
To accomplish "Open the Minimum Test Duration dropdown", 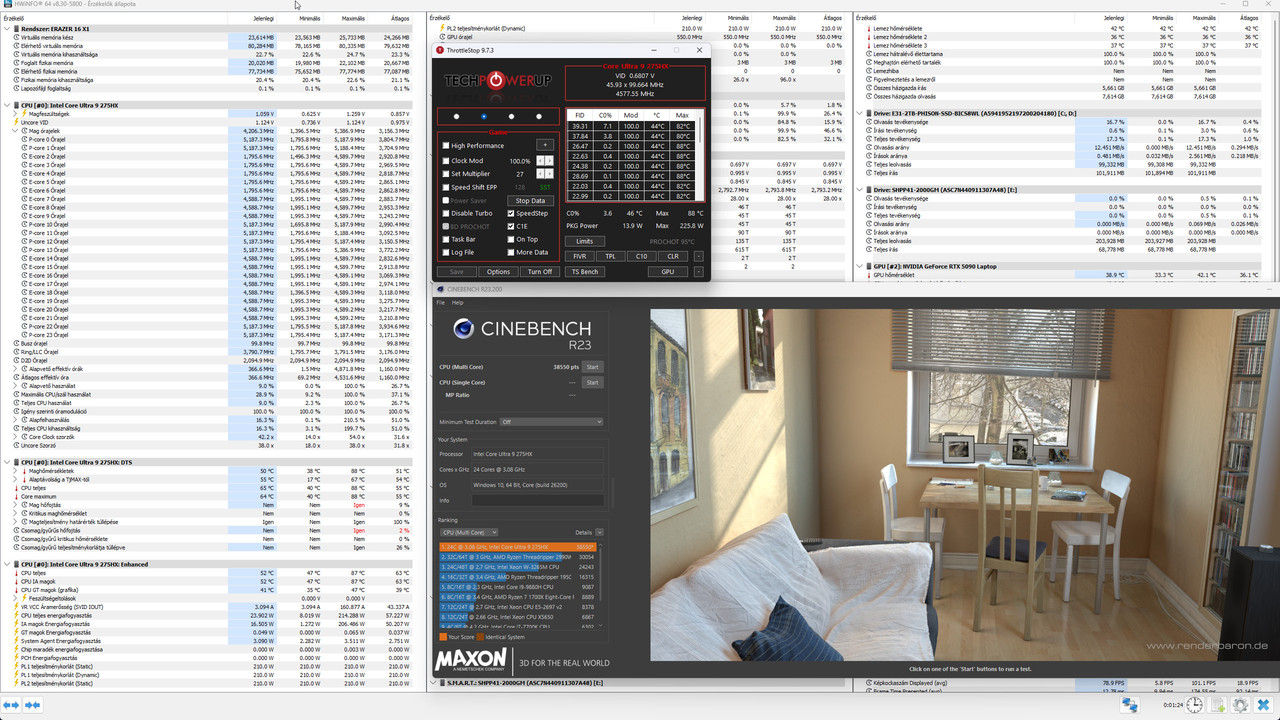I will coord(551,422).
